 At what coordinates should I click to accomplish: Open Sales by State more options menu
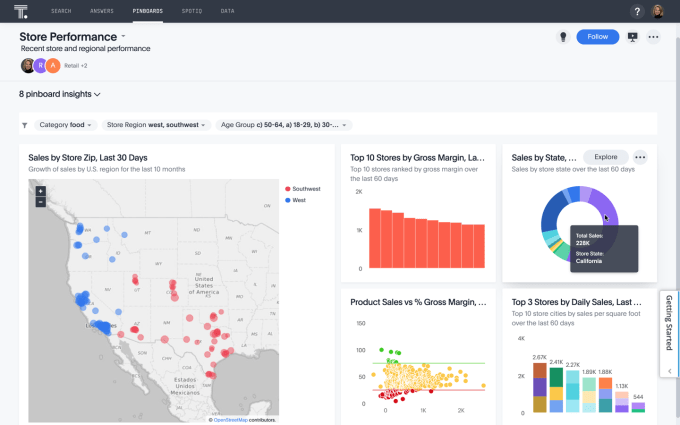pos(640,157)
